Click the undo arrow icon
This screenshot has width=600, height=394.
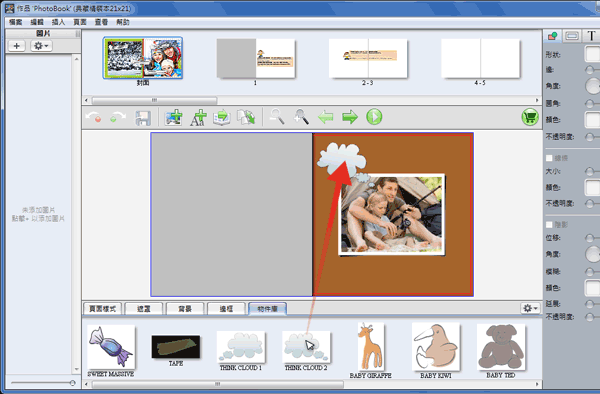pyautogui.click(x=94, y=117)
